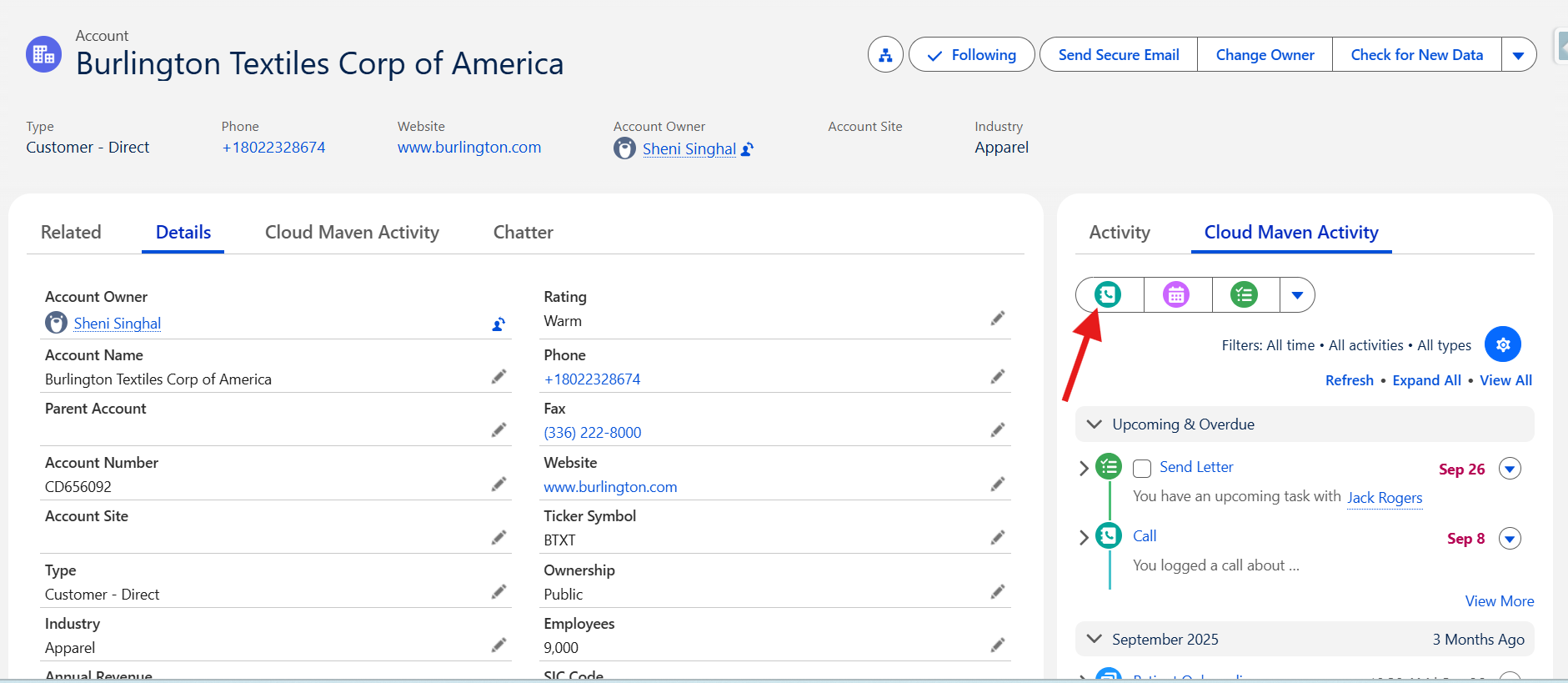The width and height of the screenshot is (1568, 683).
Task: Open the activity timeline settings gear
Action: [1503, 344]
